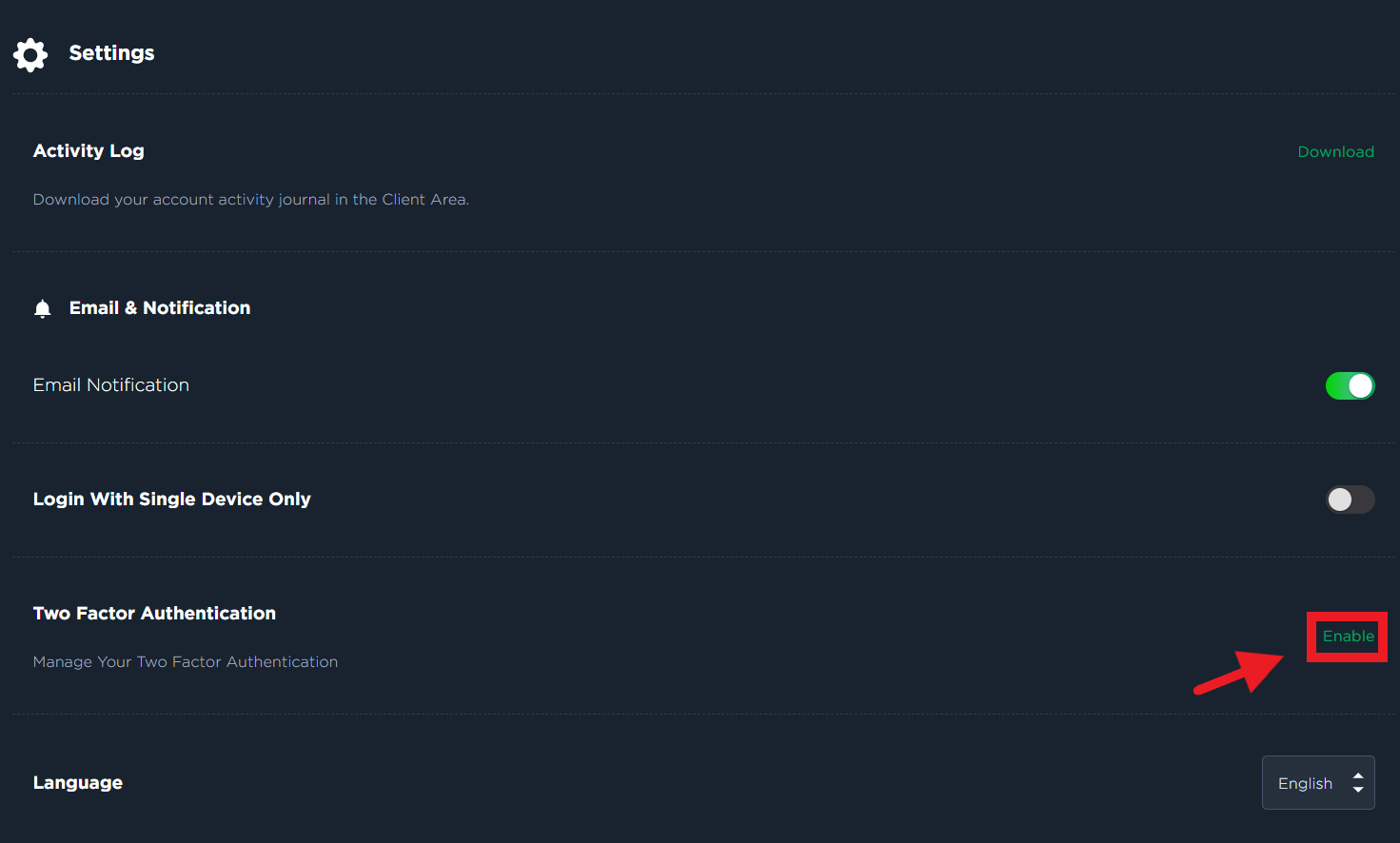Click the Email & Notification section heading

click(x=160, y=307)
